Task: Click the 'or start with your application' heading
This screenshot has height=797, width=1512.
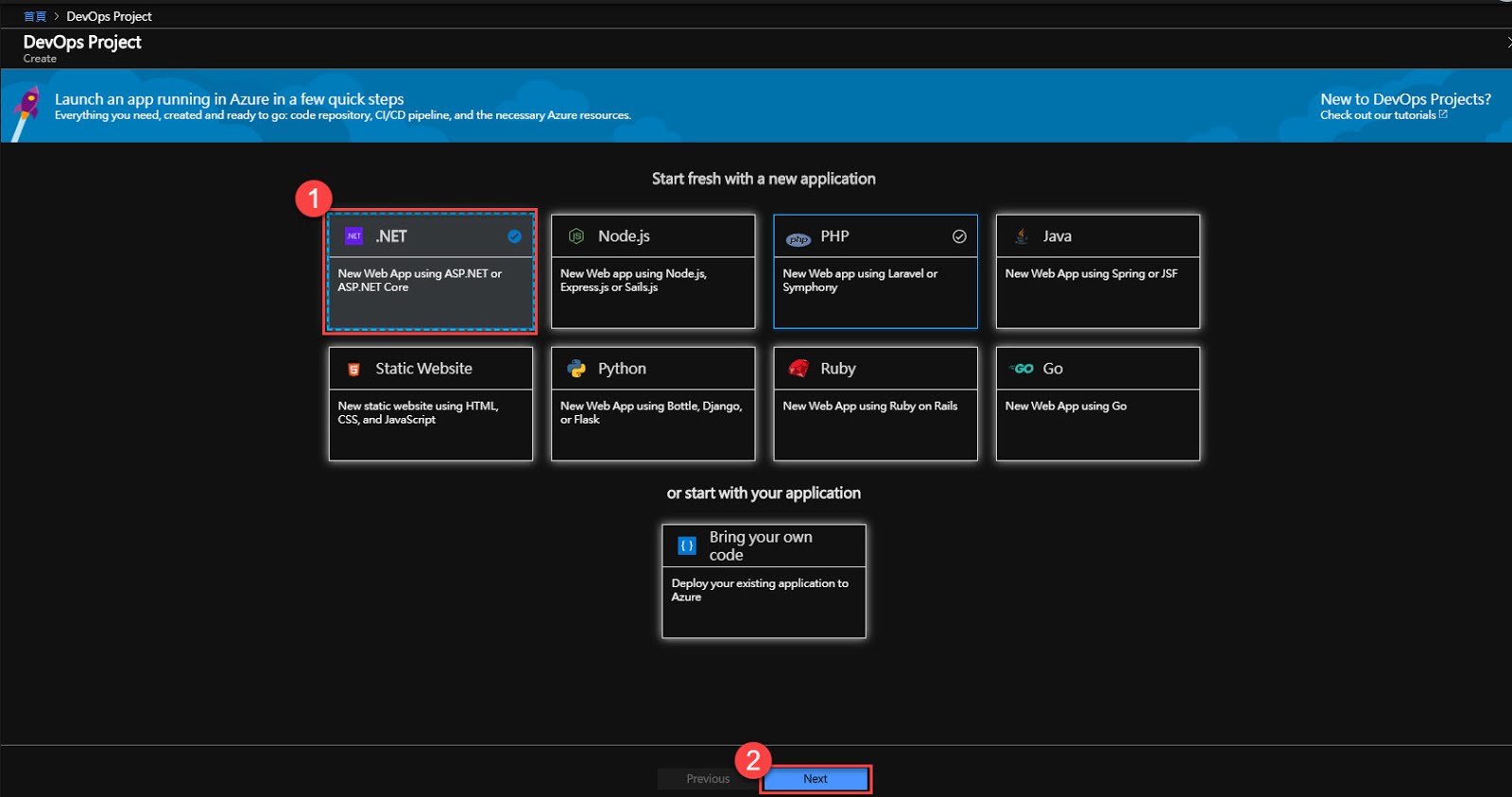Action: tap(764, 493)
